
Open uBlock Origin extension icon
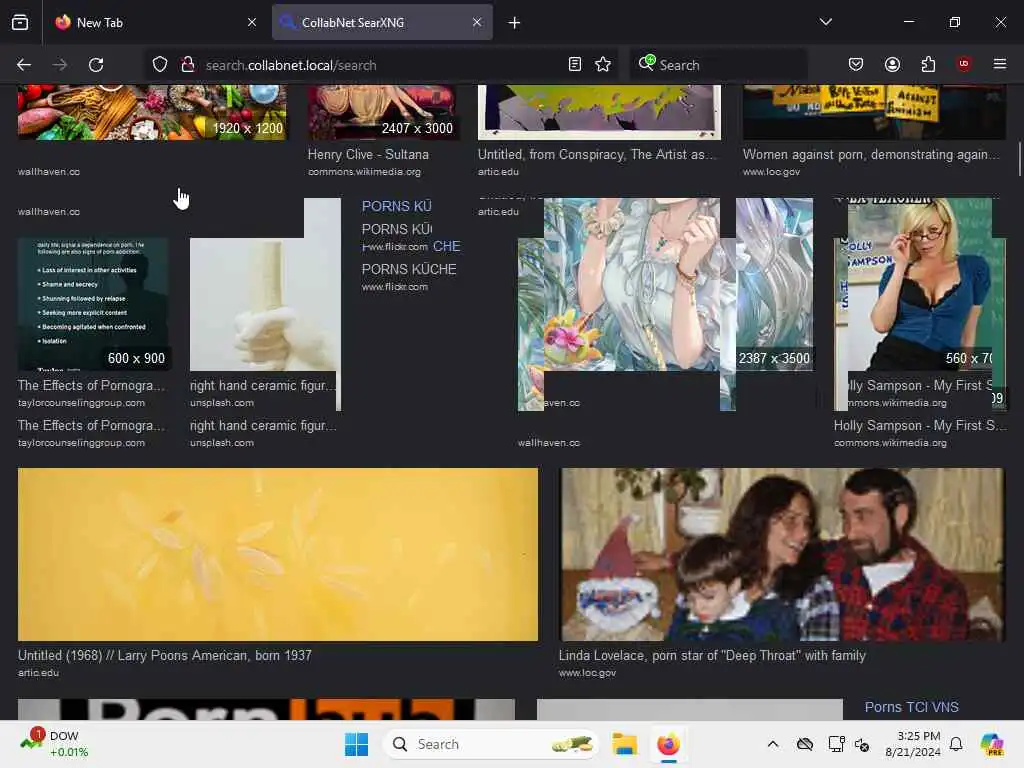click(964, 64)
